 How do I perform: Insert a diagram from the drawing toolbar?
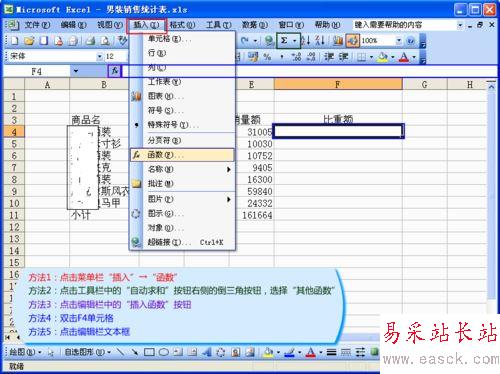(221, 352)
